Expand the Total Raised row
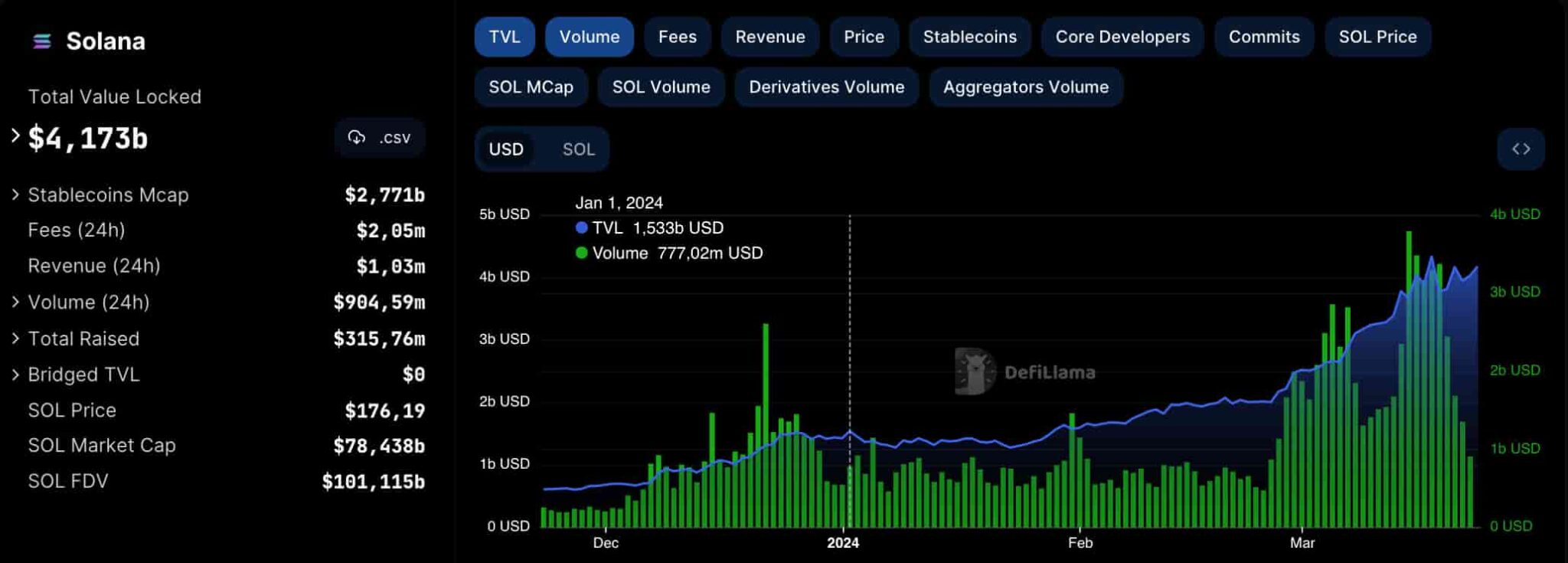 (x=15, y=338)
